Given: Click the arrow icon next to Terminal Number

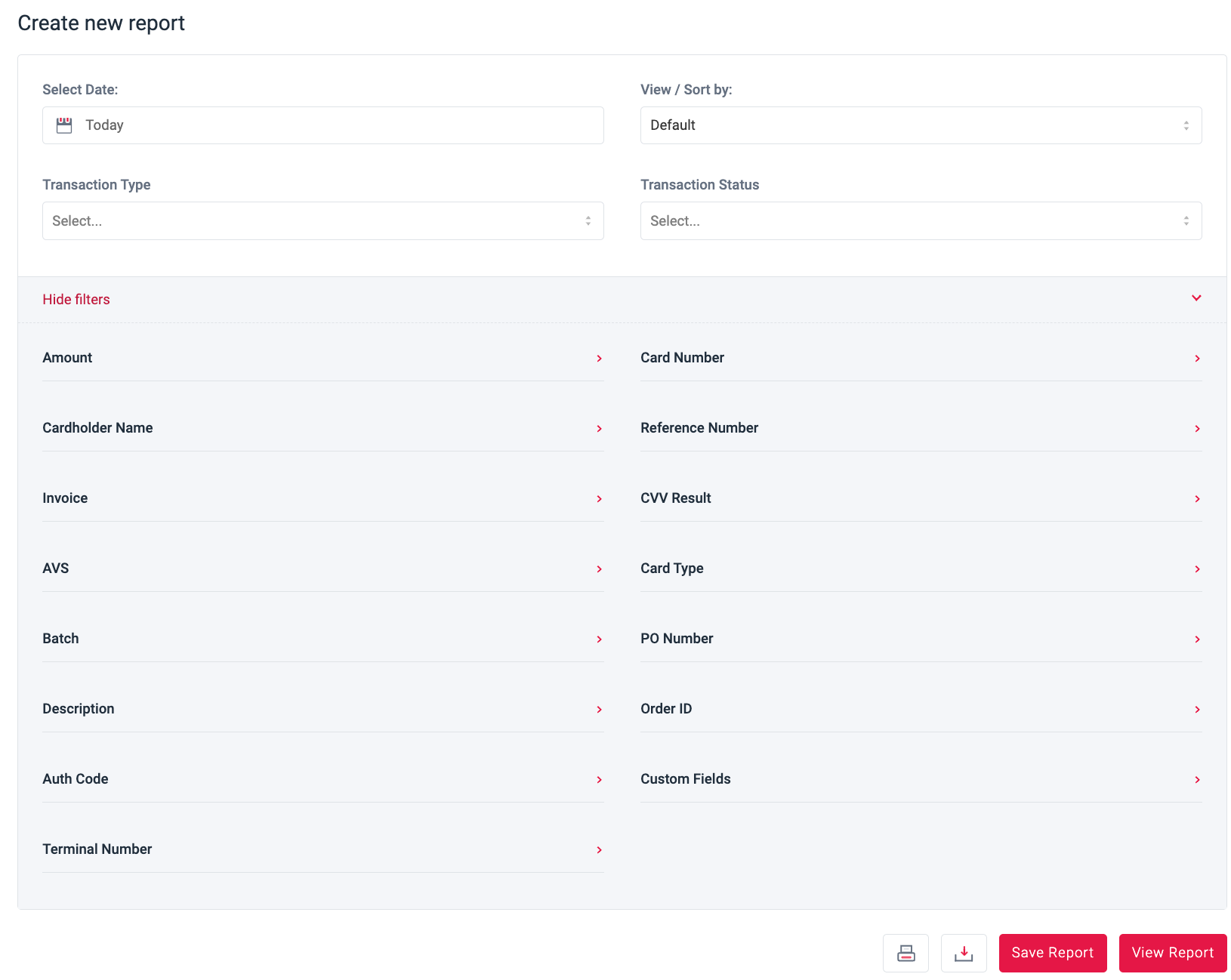Looking at the screenshot, I should click(599, 850).
